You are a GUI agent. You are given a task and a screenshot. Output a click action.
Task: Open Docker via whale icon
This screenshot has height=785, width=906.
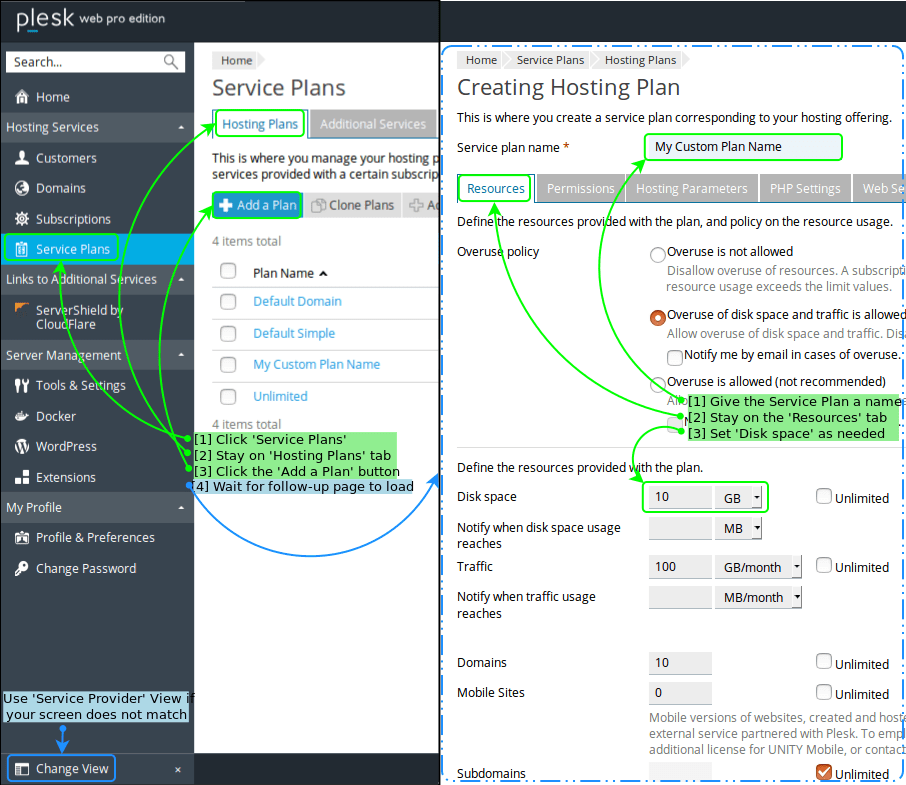click(22, 416)
